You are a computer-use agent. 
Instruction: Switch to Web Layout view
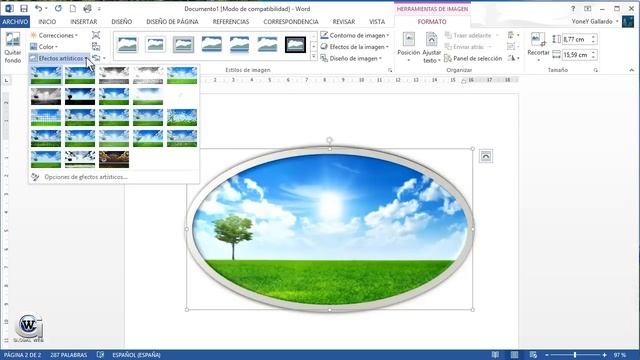tap(533, 355)
